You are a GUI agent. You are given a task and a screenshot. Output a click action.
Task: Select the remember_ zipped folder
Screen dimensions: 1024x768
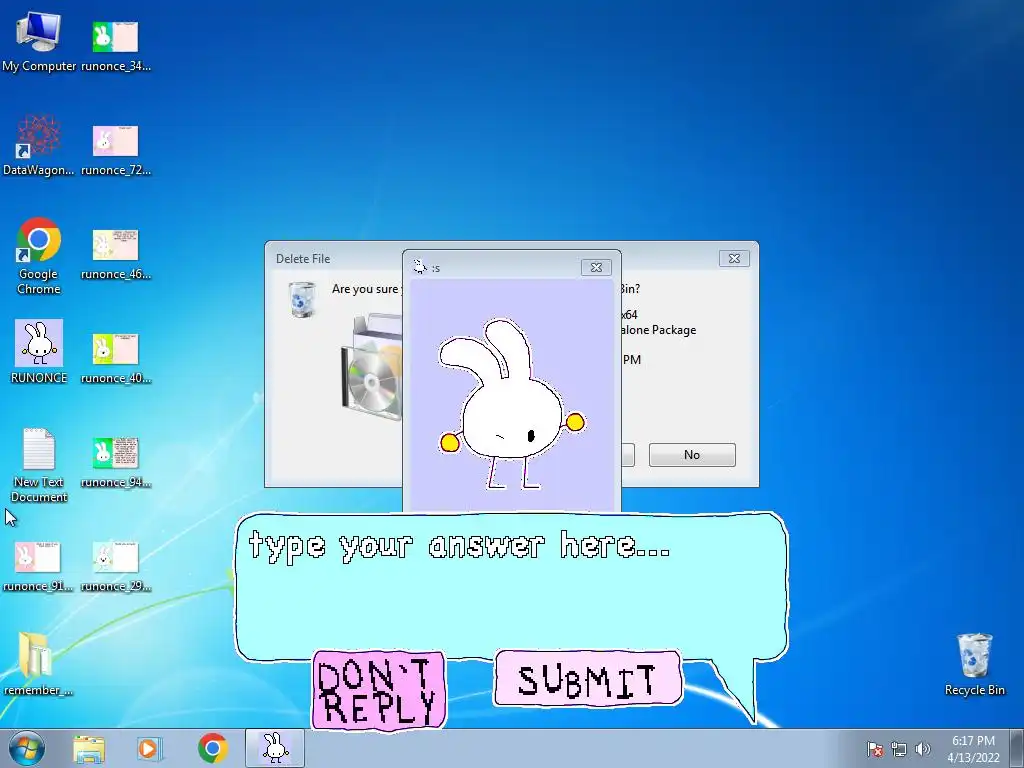click(38, 664)
